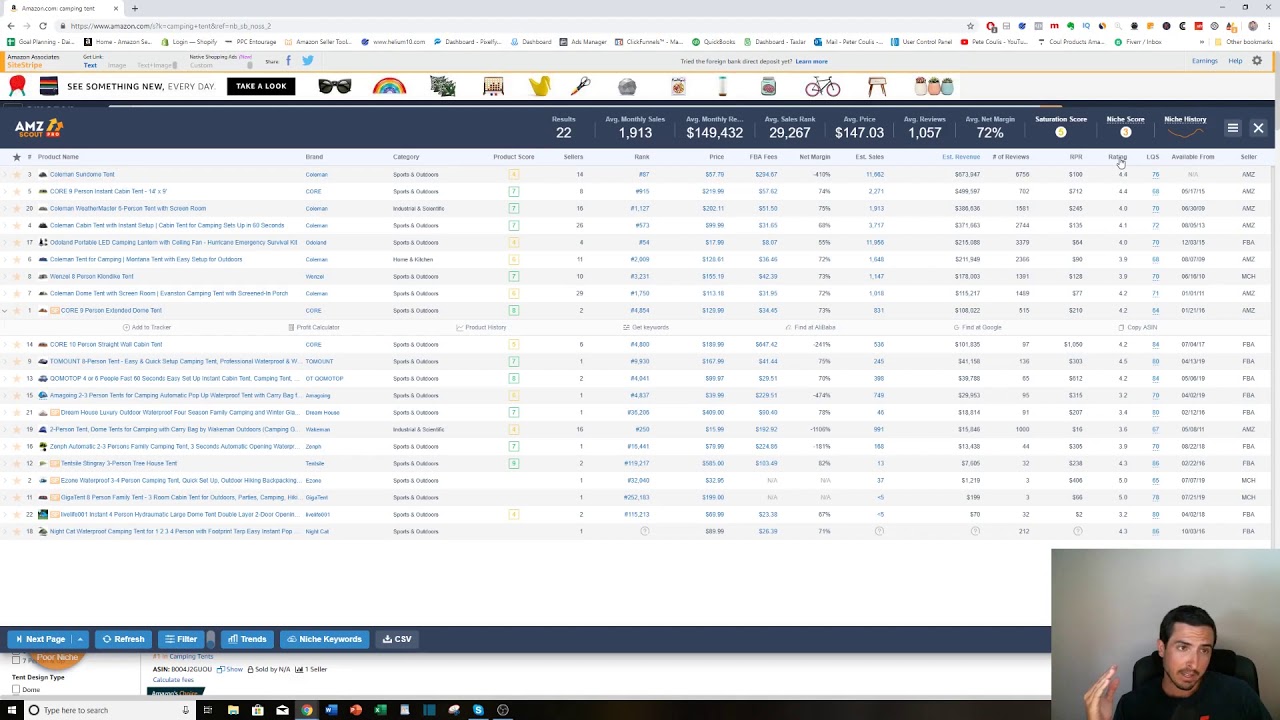The width and height of the screenshot is (1280, 720).
Task: Close the AMZScout Pro panel
Action: click(1258, 128)
